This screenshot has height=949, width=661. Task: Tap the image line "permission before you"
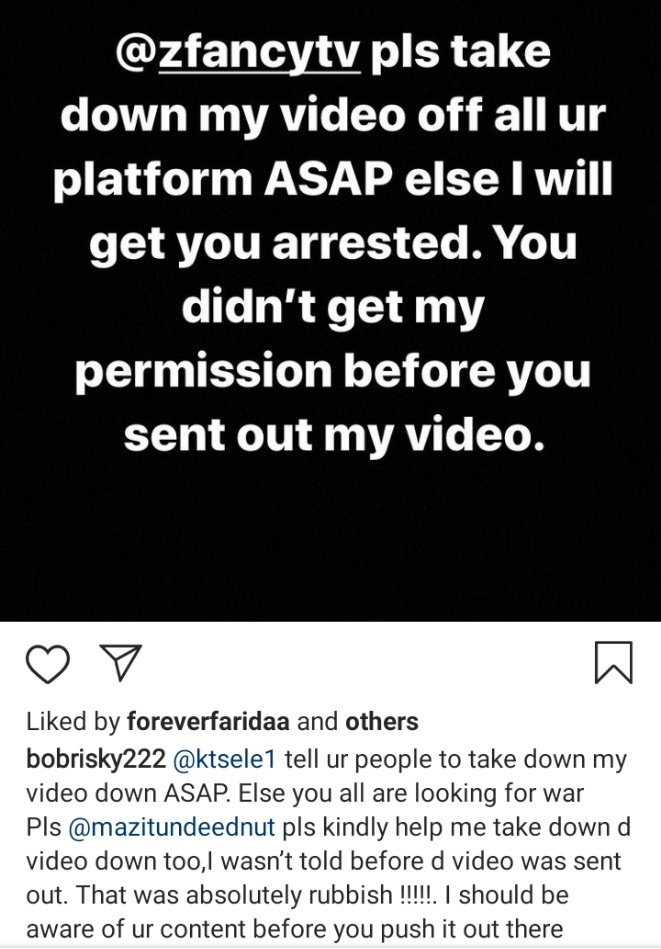[332, 372]
